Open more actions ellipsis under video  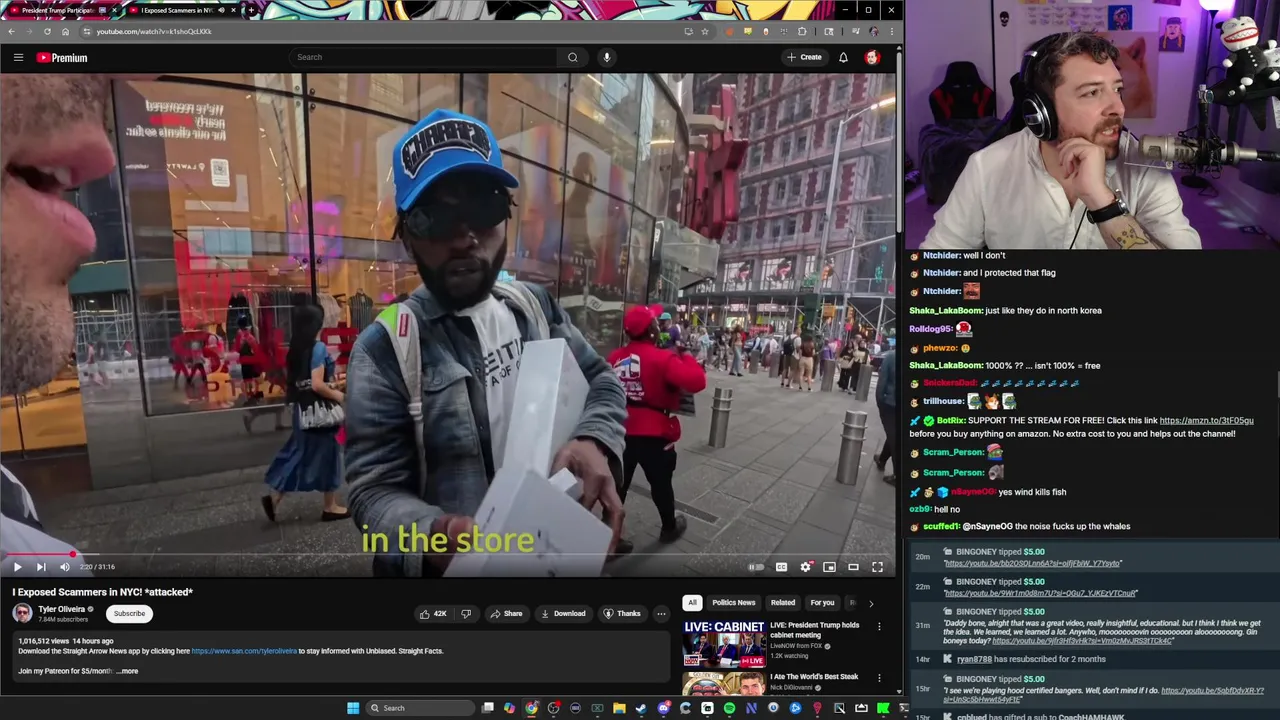pos(661,614)
